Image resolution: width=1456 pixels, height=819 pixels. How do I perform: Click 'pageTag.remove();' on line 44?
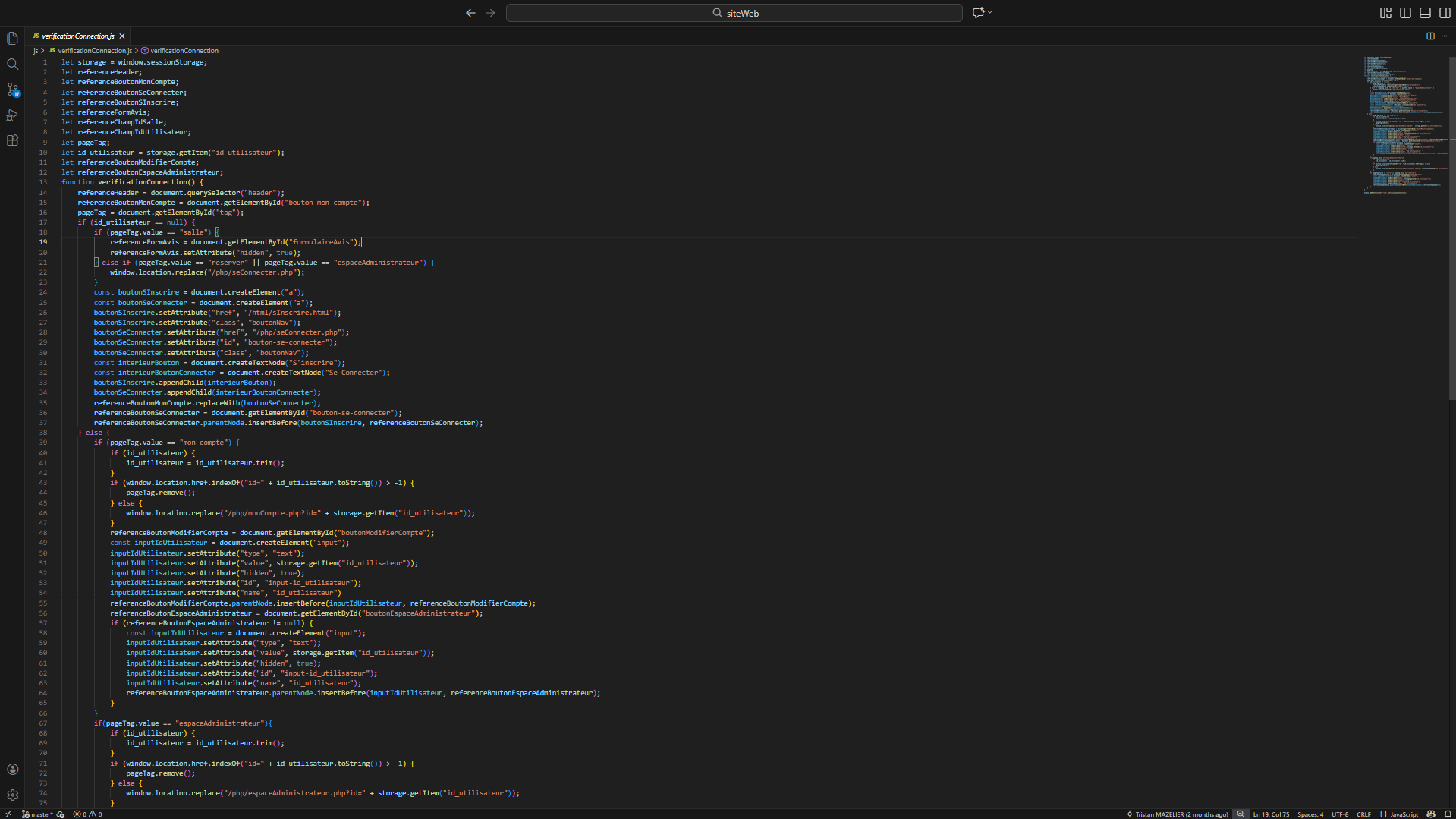coord(160,493)
